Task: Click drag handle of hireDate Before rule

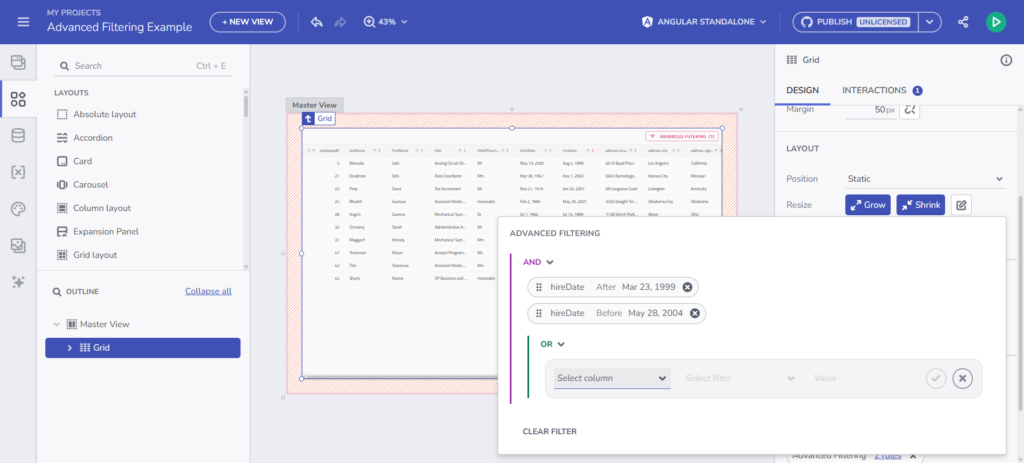Action: [539, 313]
